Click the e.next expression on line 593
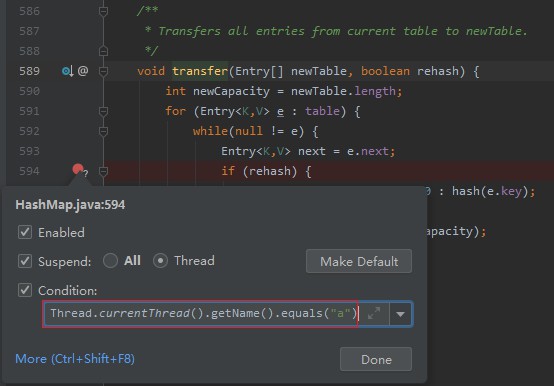Viewport: 554px width, 386px height. [x=367, y=151]
